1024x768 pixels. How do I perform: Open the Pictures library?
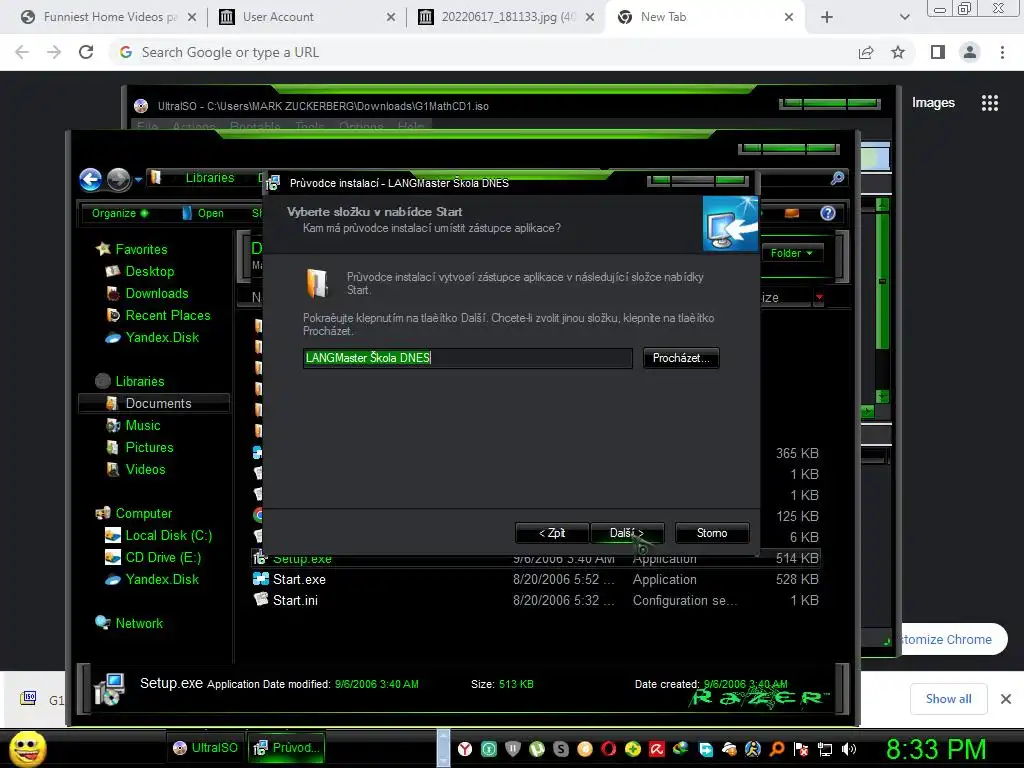click(x=149, y=447)
